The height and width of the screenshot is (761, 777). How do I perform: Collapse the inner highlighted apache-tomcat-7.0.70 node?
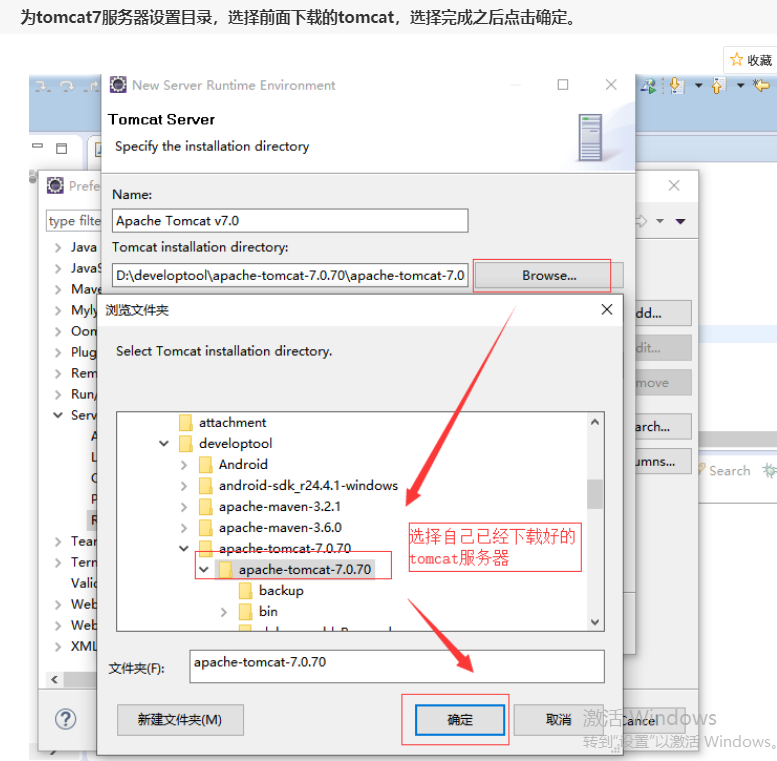click(x=204, y=570)
